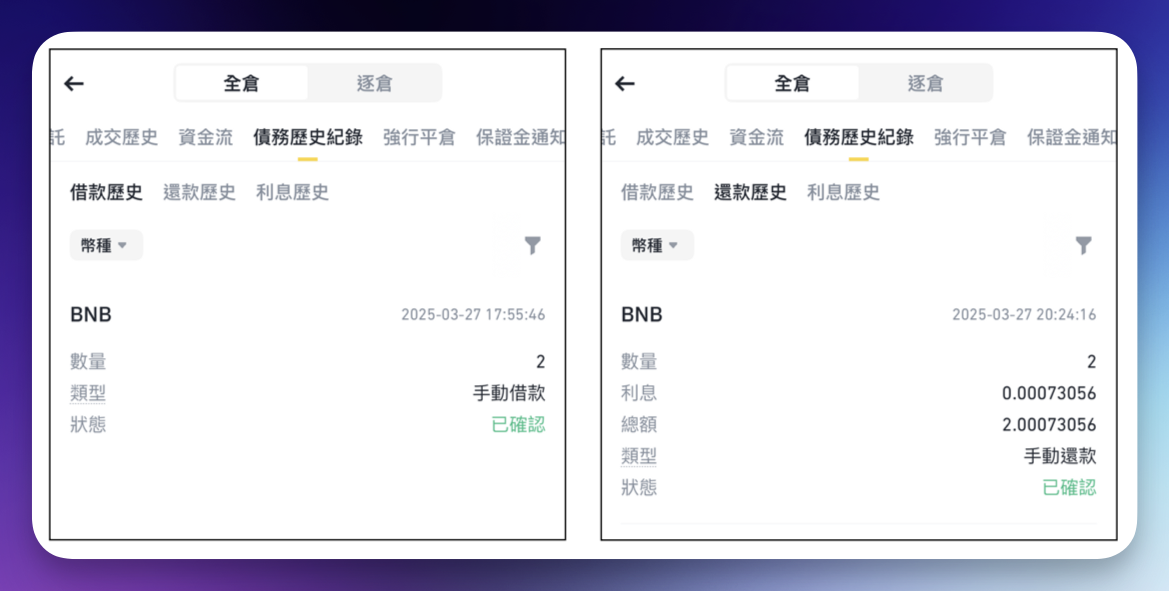Select 還款歷史 sub-tab in right panel
The height and width of the screenshot is (591, 1169).
pos(750,192)
